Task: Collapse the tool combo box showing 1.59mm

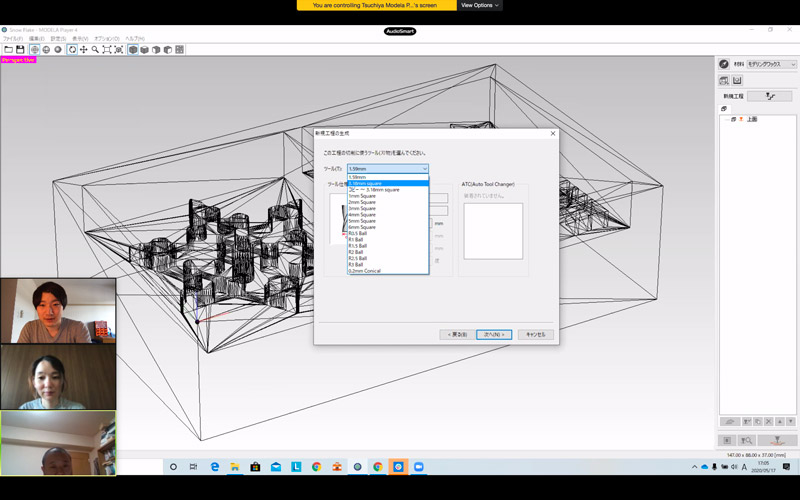Action: pos(388,168)
